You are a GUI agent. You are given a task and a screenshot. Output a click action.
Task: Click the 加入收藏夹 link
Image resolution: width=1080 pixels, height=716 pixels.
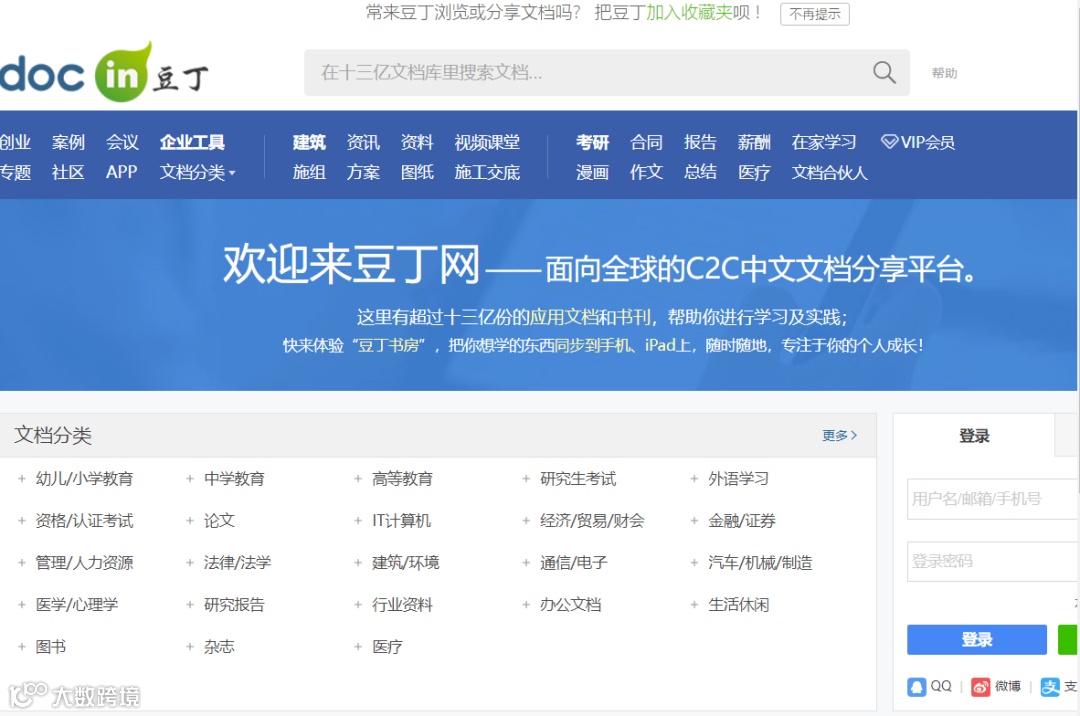(689, 13)
